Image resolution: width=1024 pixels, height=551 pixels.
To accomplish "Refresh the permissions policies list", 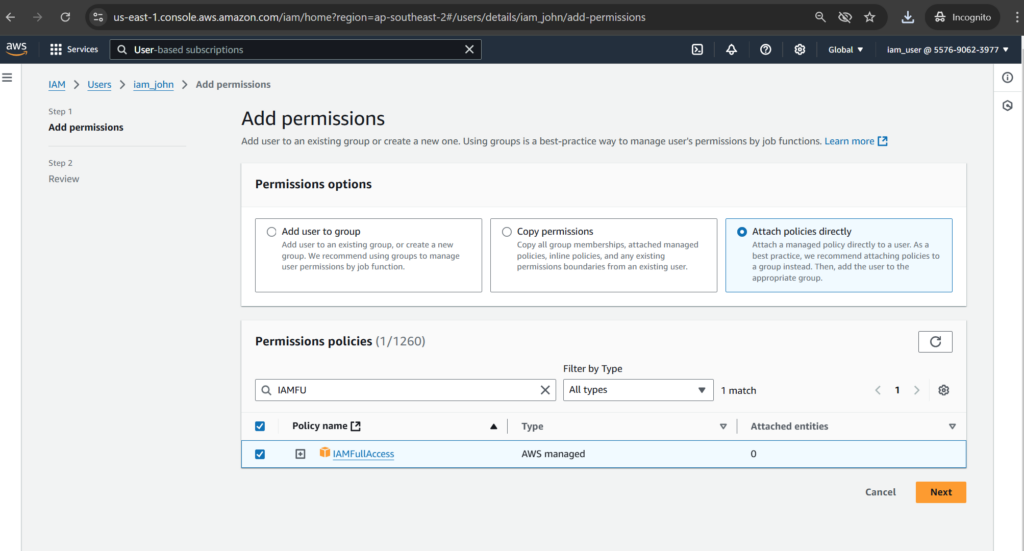I will click(935, 341).
